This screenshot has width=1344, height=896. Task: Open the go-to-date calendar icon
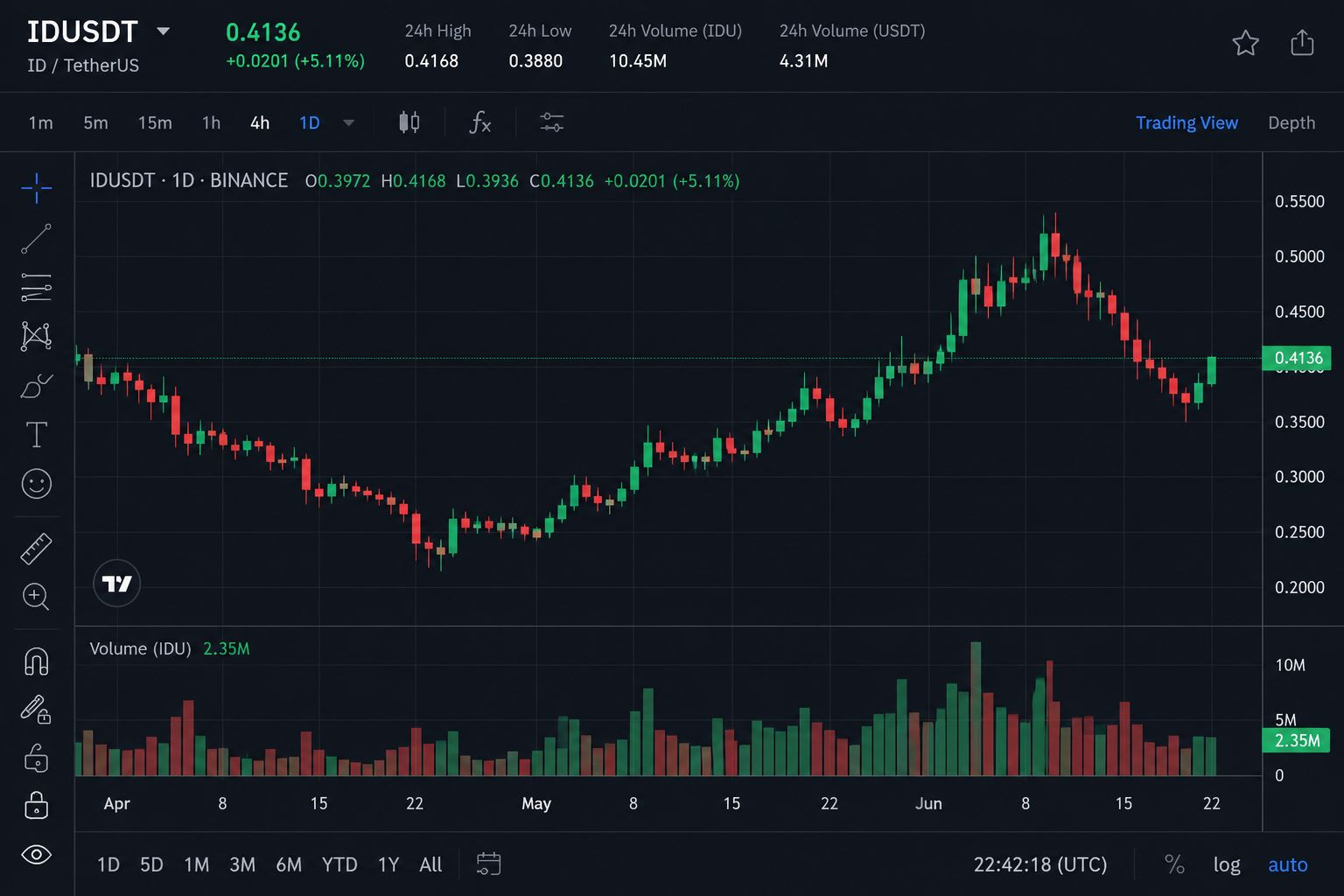pyautogui.click(x=488, y=864)
